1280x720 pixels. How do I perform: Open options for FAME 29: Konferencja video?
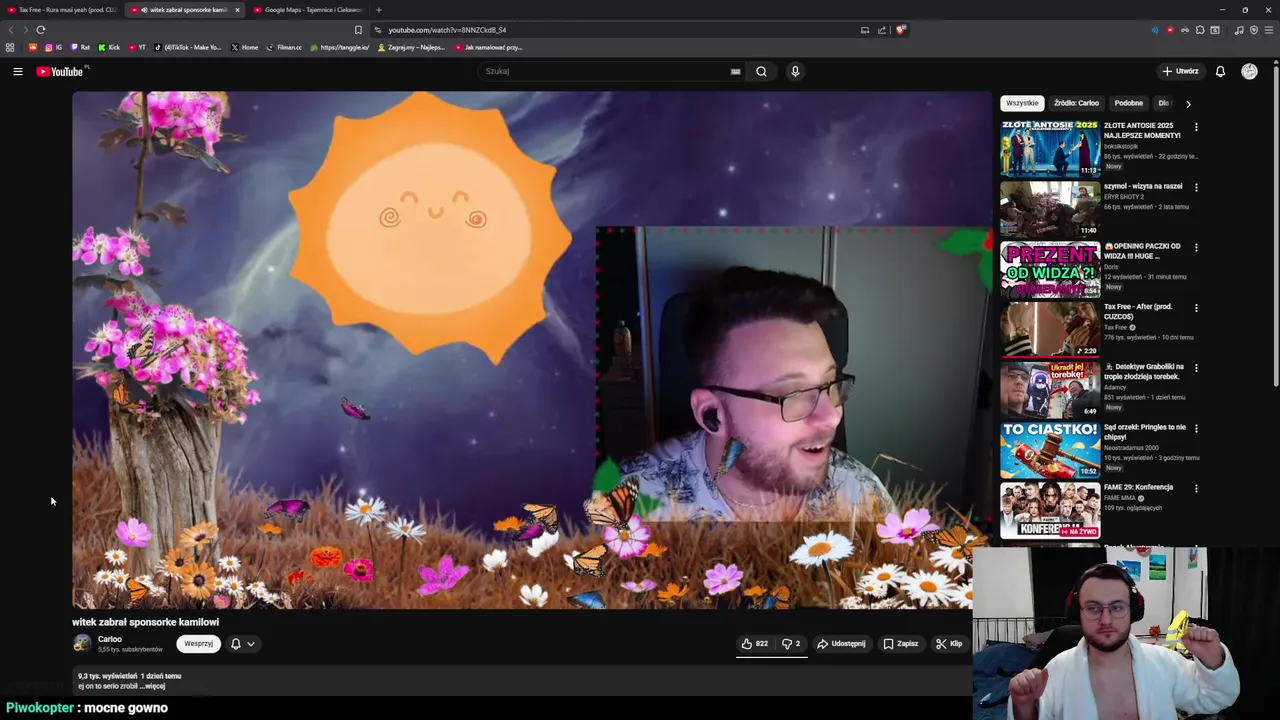point(1196,488)
